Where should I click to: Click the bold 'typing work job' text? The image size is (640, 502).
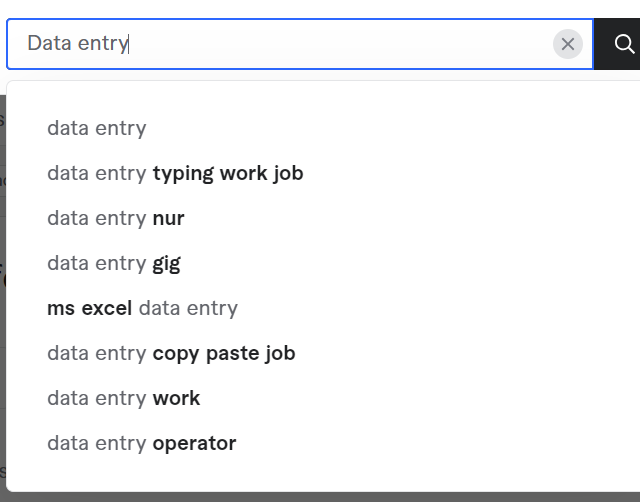tap(228, 173)
